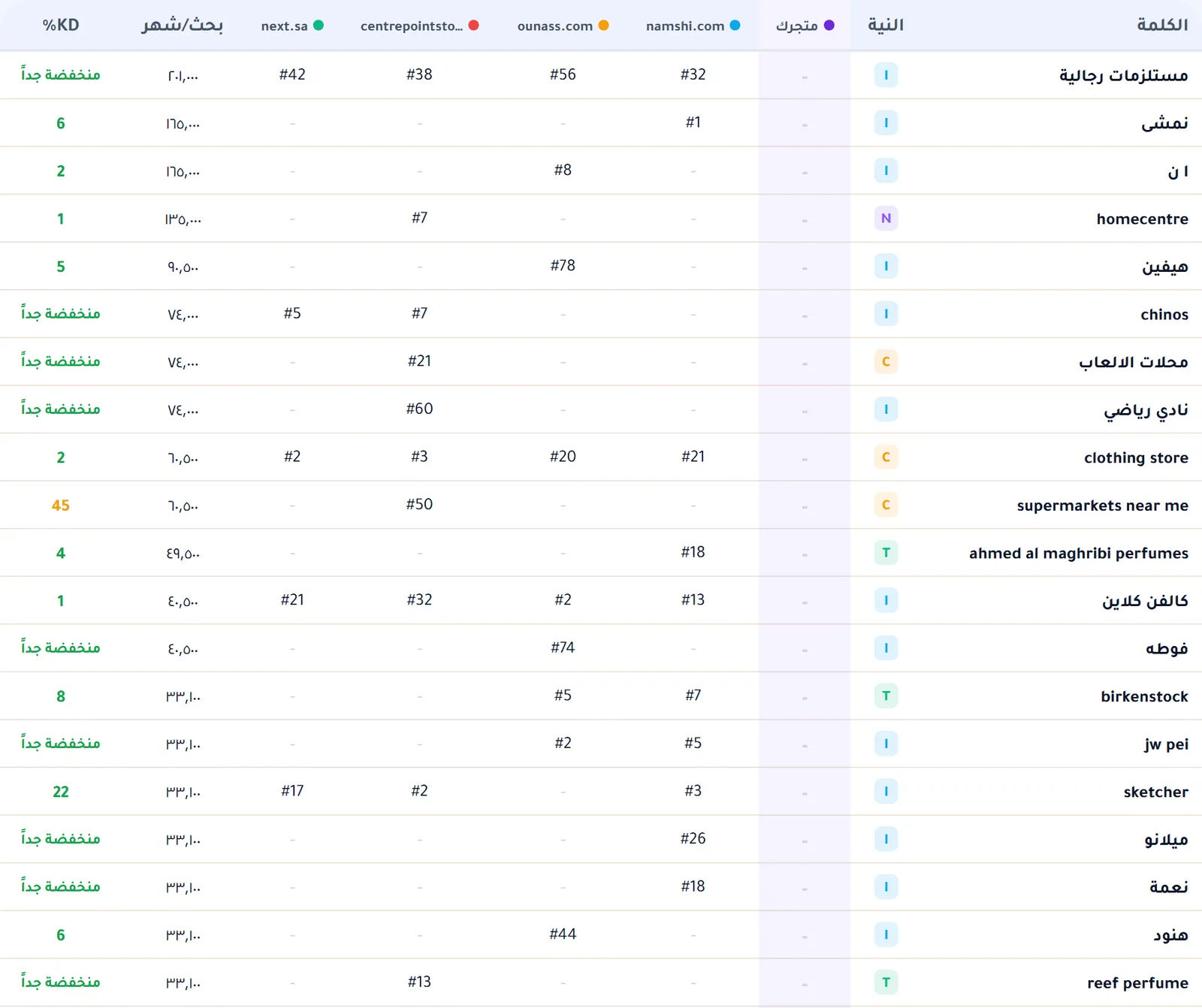Click the T transactional badge for birkenstock
The height and width of the screenshot is (1008, 1202).
coord(886,696)
